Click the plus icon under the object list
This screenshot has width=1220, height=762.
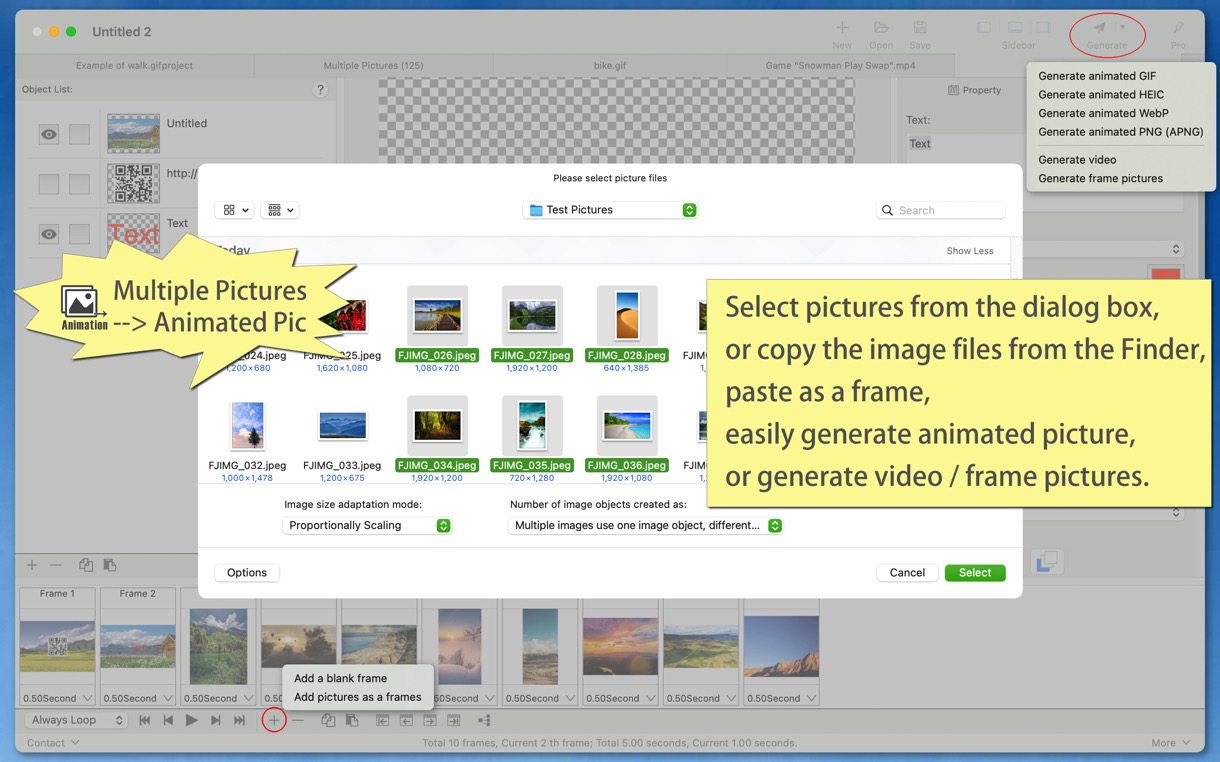[32, 565]
